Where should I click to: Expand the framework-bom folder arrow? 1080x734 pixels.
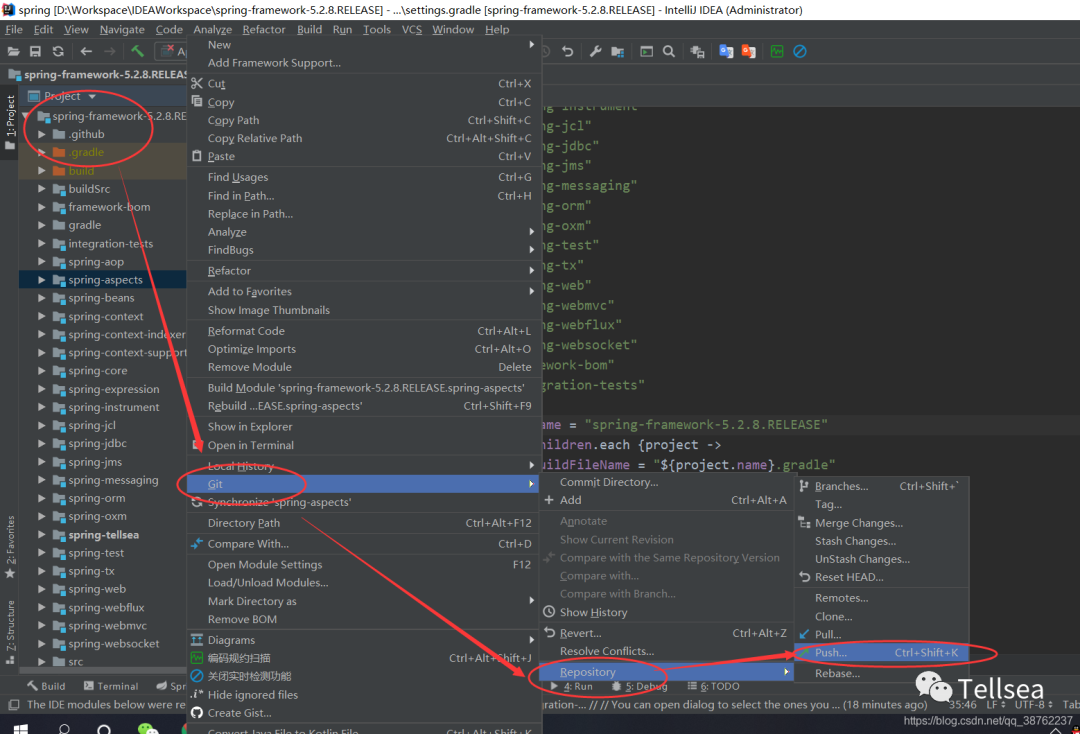(42, 207)
